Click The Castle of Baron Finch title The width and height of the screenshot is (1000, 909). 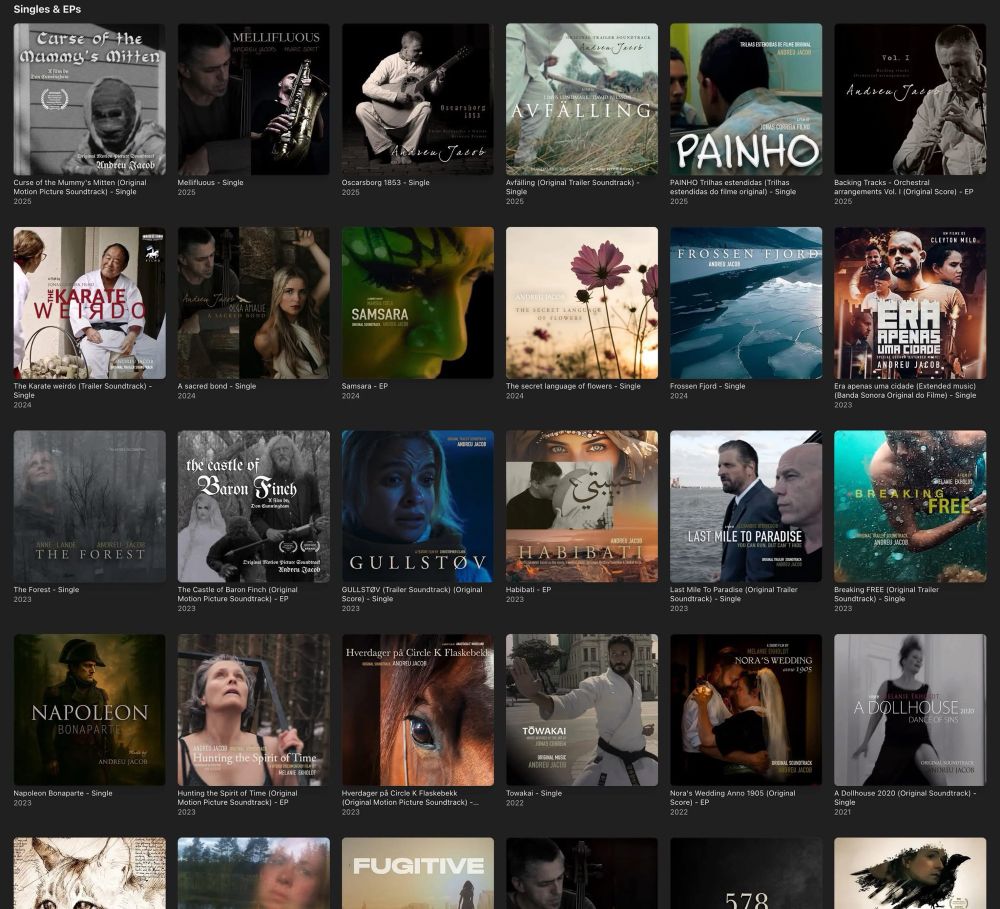(x=237, y=594)
